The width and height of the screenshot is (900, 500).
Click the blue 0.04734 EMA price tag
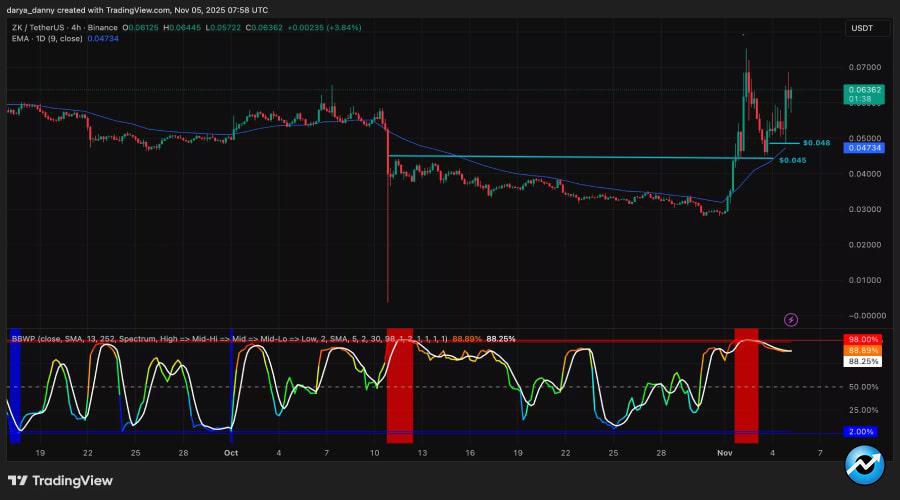click(x=862, y=148)
